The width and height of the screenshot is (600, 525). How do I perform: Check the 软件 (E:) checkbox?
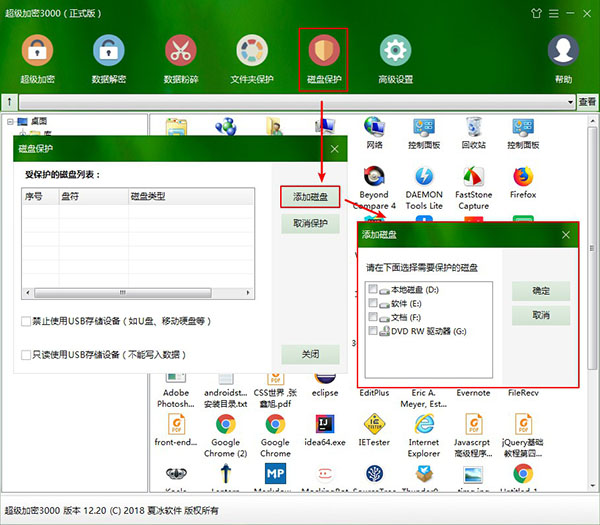click(373, 303)
